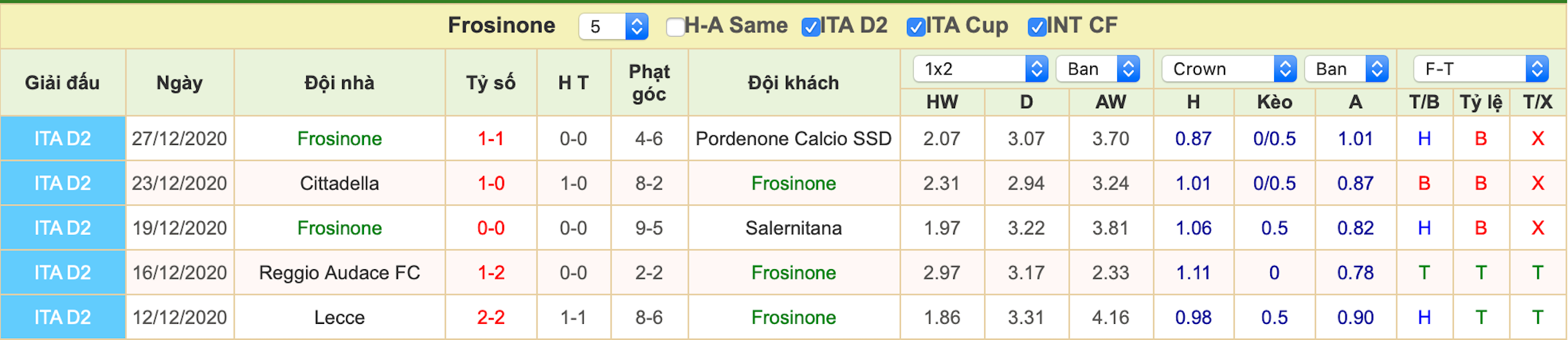The width and height of the screenshot is (1568, 340).
Task: Toggle the H-A Same checkbox
Action: click(675, 27)
